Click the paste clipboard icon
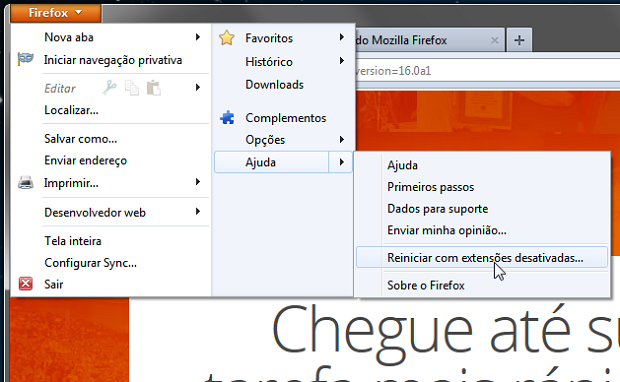The height and width of the screenshot is (382, 620). tap(154, 88)
